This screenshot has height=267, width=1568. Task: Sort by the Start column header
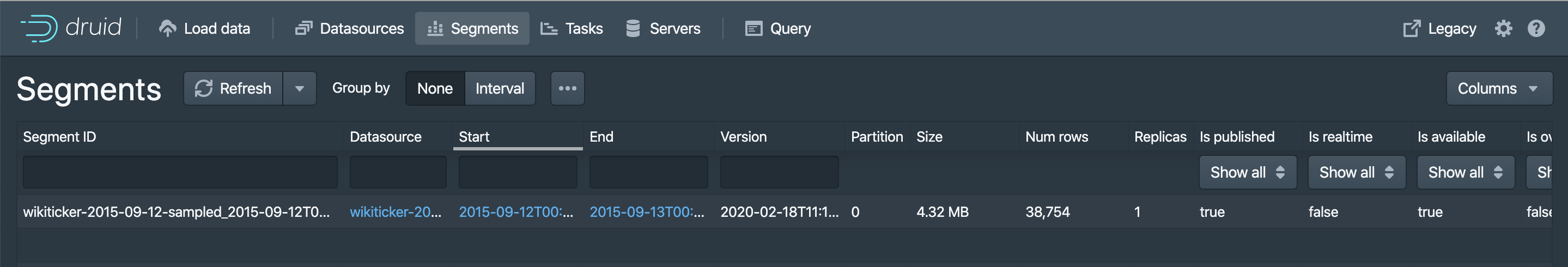474,137
